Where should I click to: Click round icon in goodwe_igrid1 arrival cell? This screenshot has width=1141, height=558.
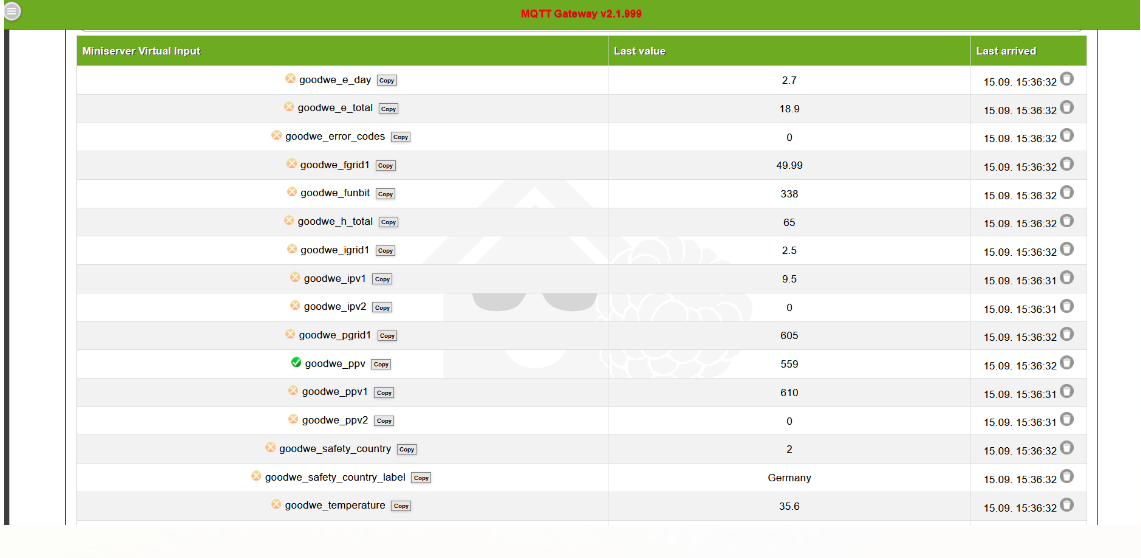(1067, 250)
